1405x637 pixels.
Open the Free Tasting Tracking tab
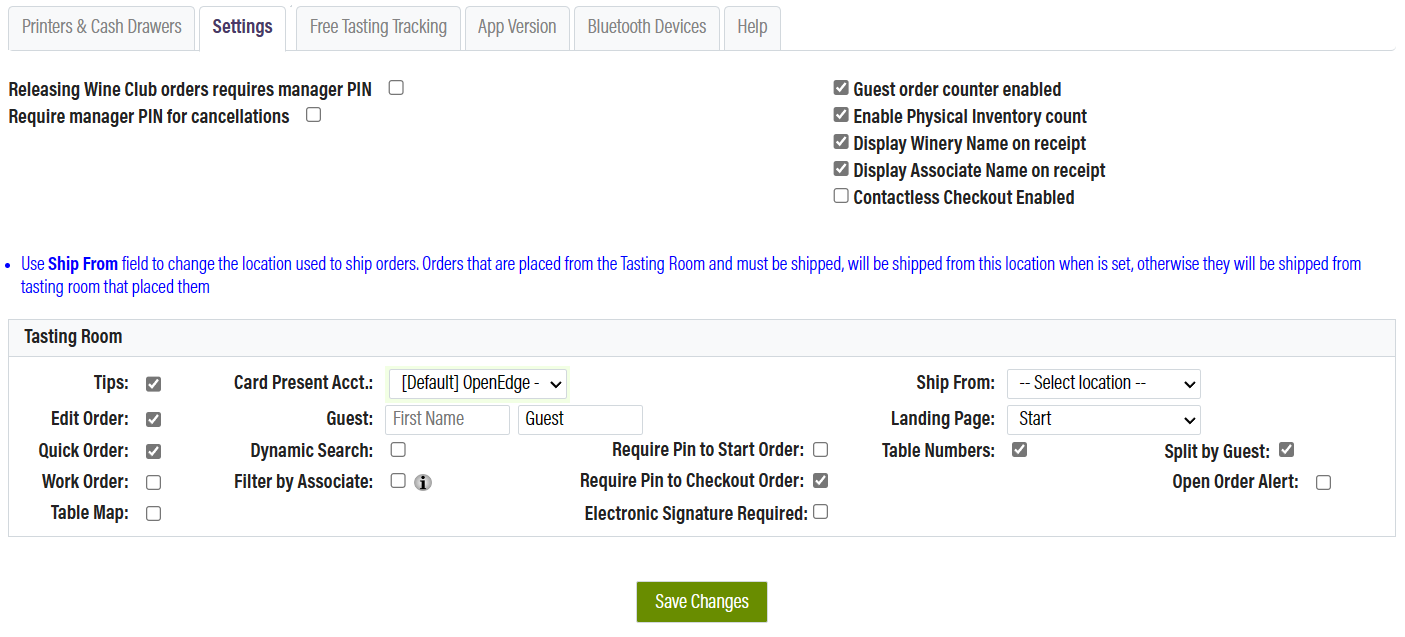click(378, 27)
